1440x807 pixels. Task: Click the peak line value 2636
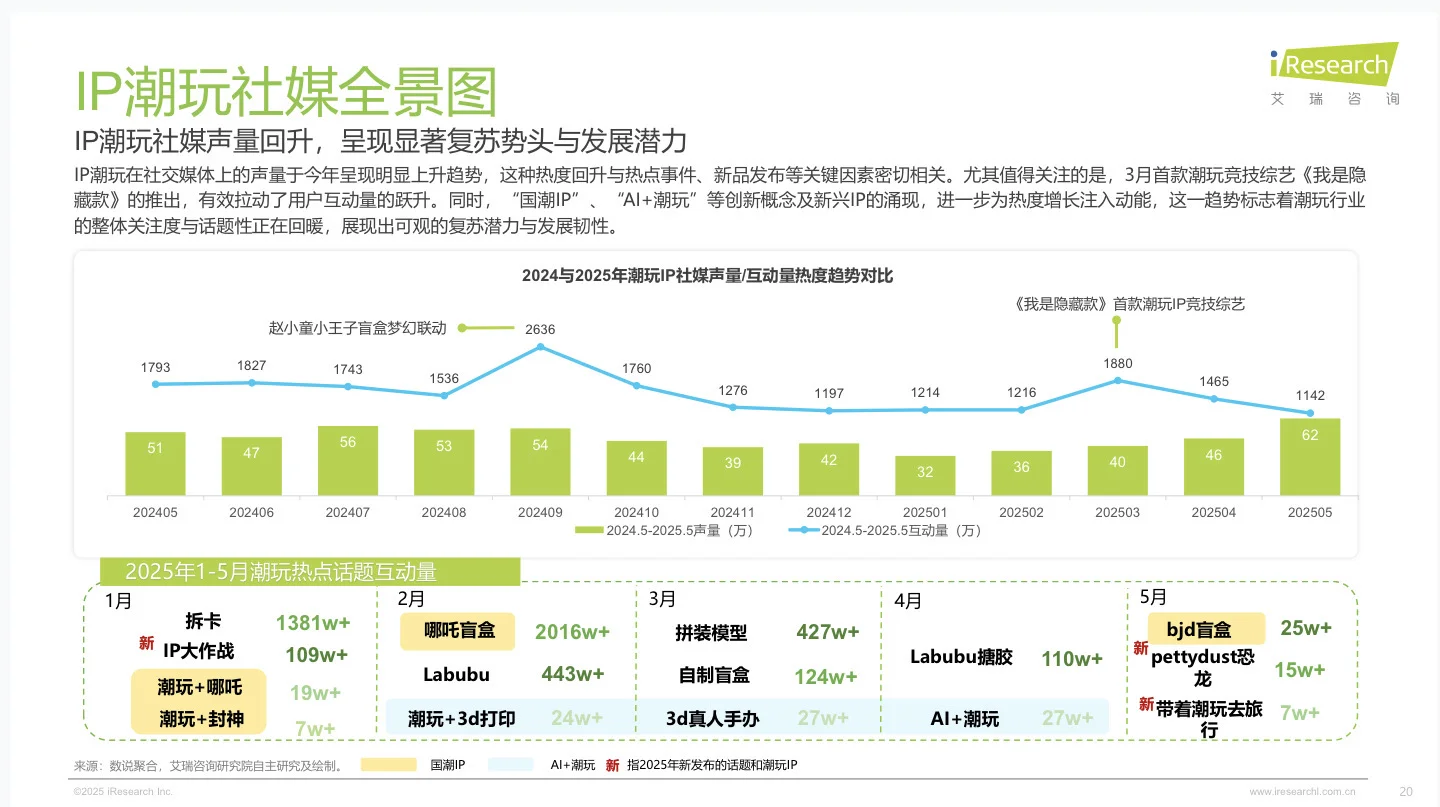pos(540,329)
